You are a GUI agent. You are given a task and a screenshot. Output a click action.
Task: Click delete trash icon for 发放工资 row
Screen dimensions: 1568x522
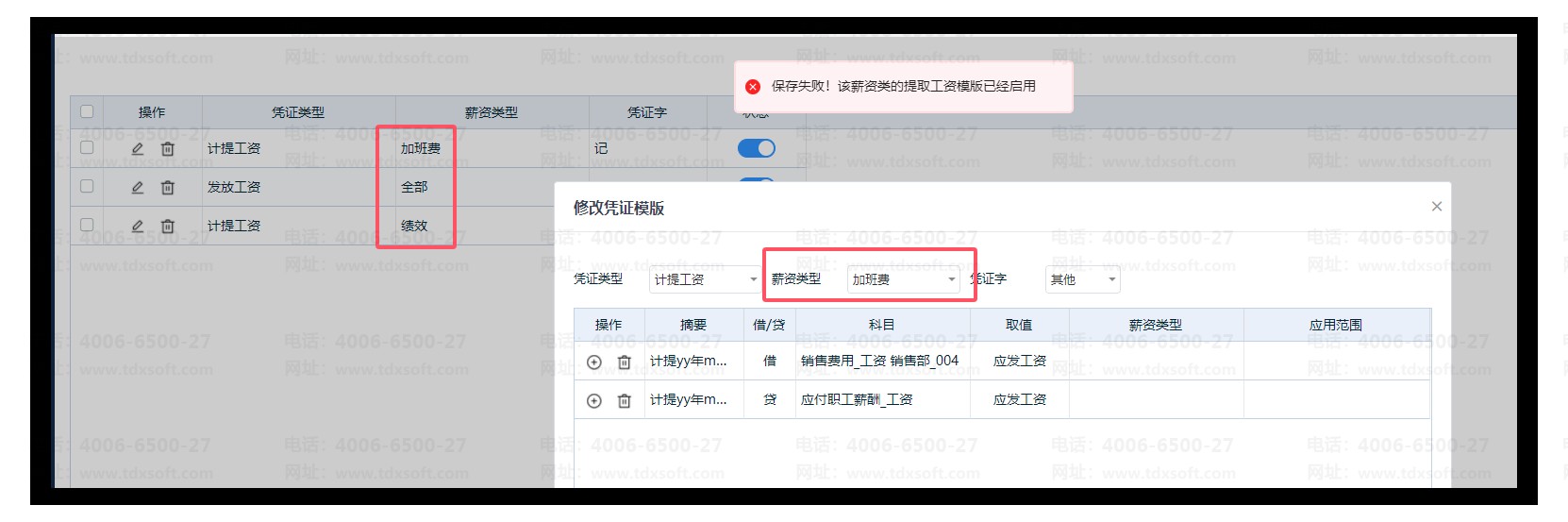tap(167, 187)
